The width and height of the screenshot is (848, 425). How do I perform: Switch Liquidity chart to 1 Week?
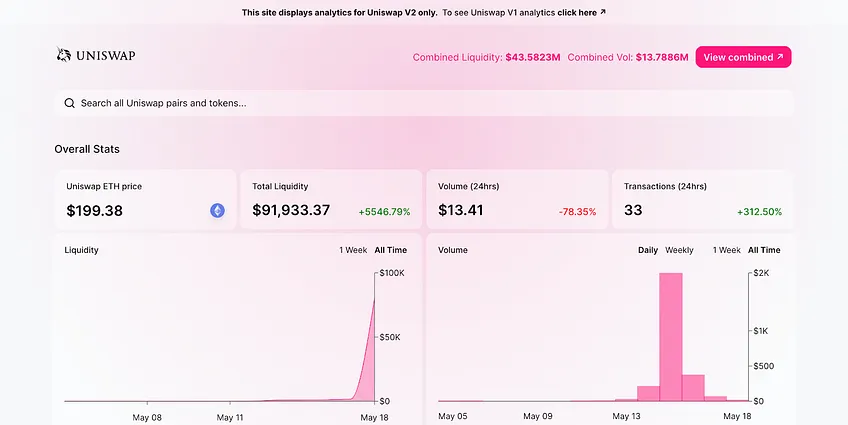coord(353,250)
